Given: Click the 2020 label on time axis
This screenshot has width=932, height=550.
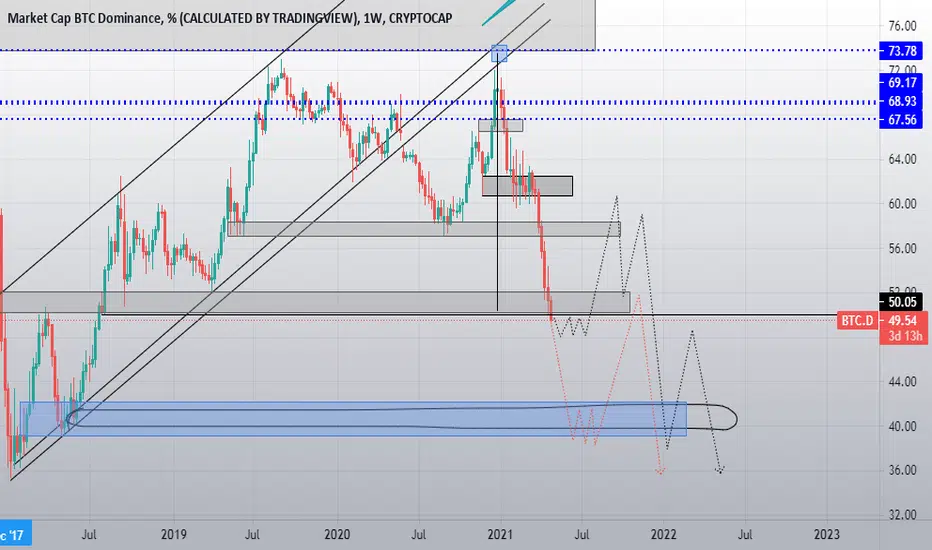Looking at the screenshot, I should pyautogui.click(x=337, y=535).
